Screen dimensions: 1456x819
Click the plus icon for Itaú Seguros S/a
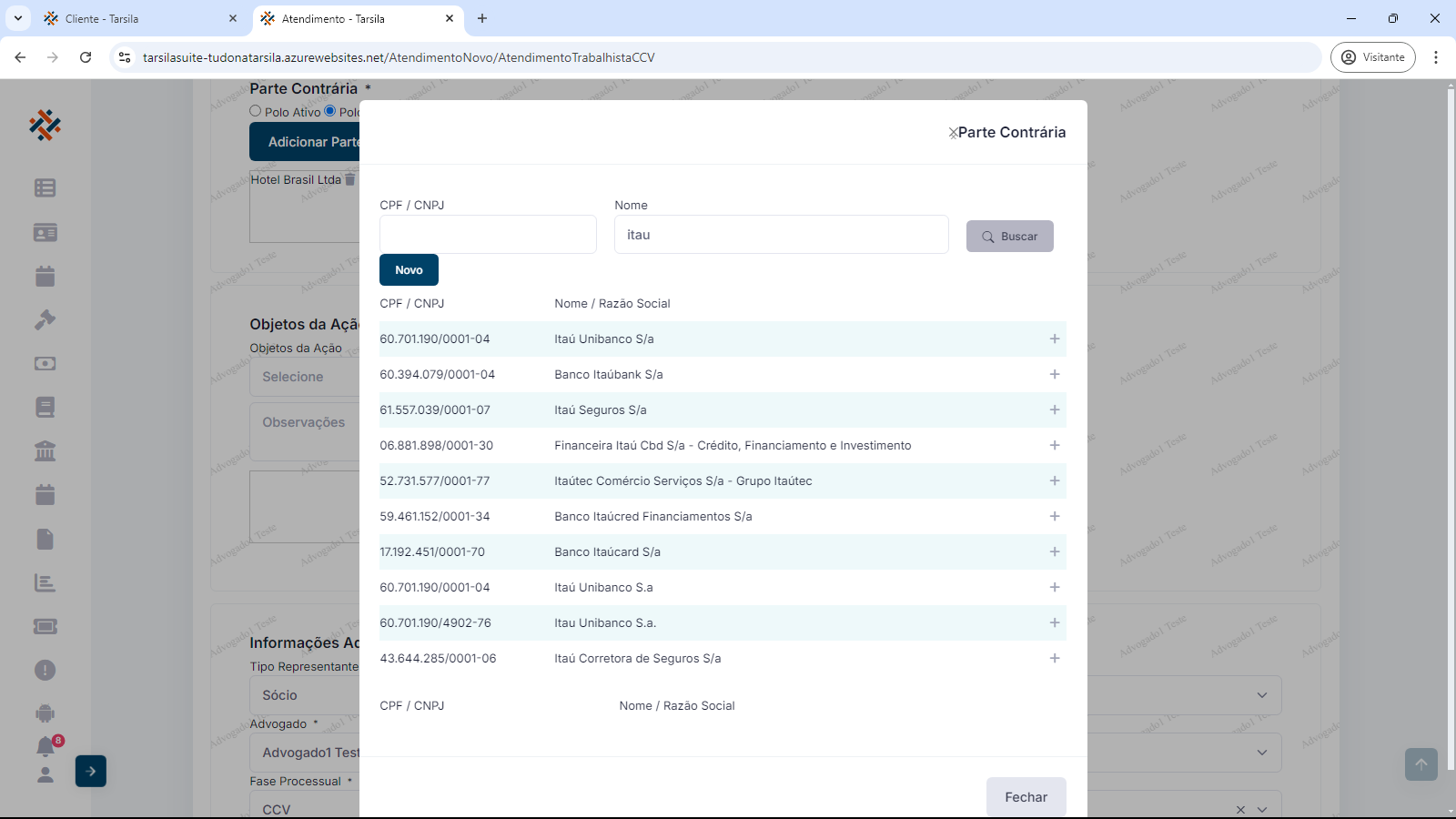pos(1055,409)
